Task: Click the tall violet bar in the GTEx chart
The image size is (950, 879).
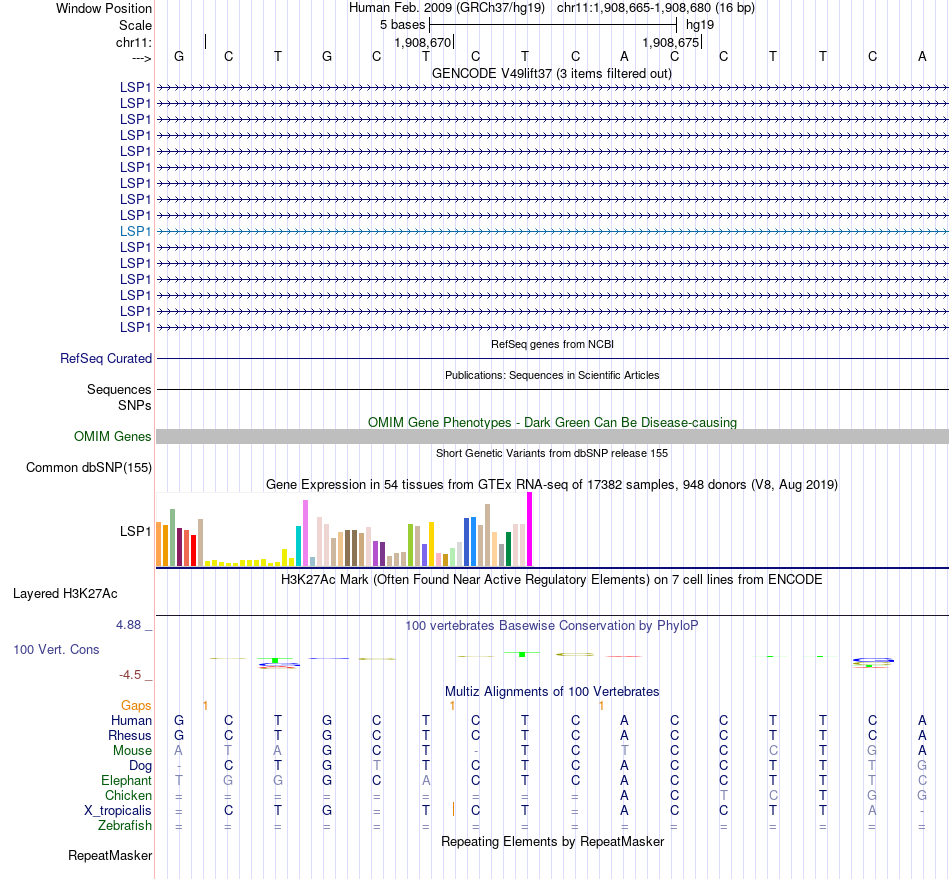Action: 305,533
